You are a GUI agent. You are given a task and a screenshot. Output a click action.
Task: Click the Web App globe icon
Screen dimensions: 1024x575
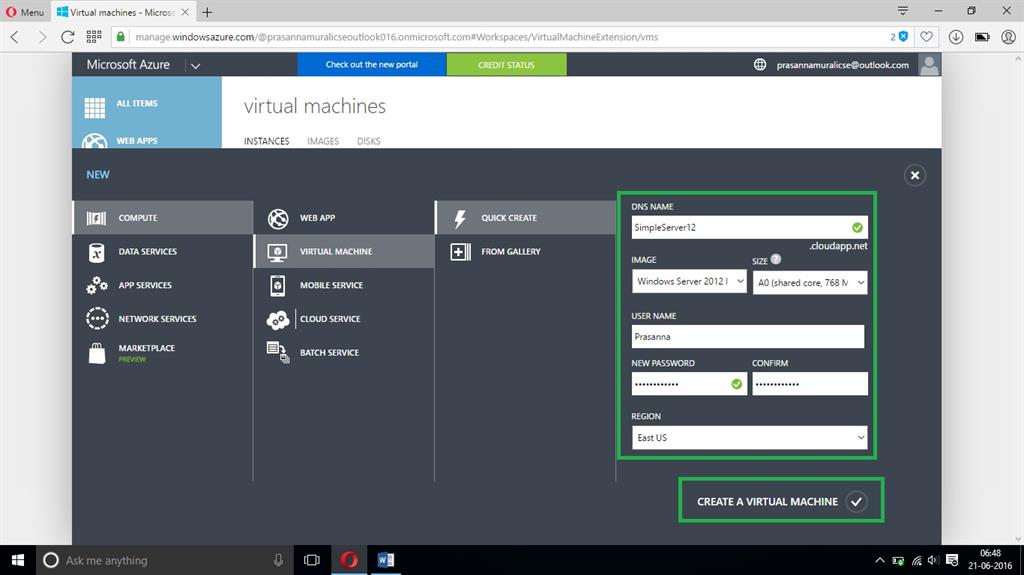click(x=278, y=218)
